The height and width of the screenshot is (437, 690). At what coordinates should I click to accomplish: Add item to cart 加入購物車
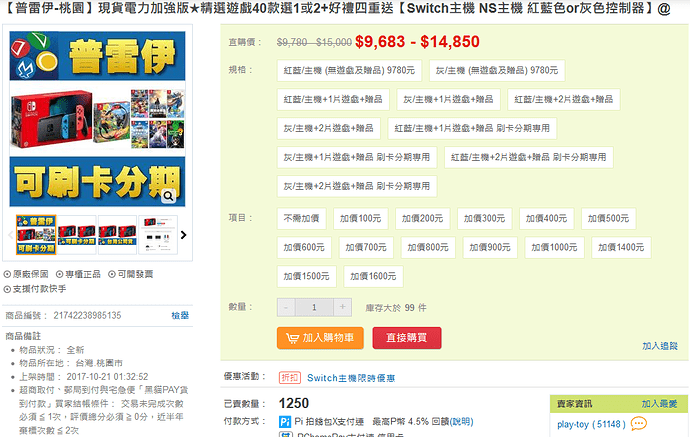tap(320, 338)
